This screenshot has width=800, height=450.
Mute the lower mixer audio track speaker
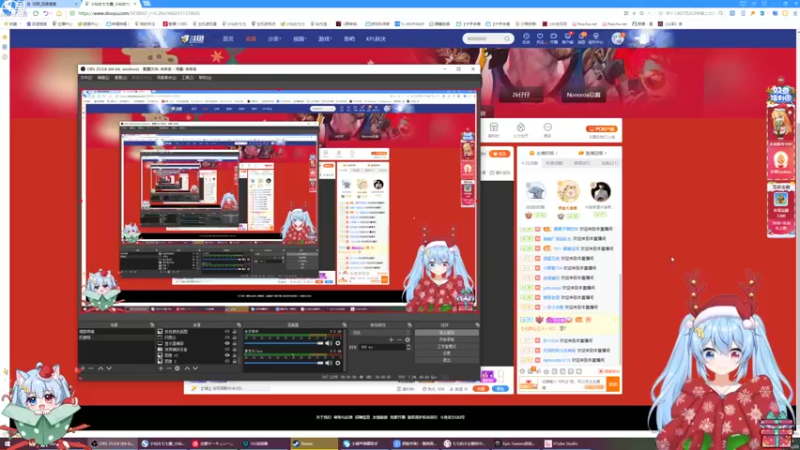[329, 363]
